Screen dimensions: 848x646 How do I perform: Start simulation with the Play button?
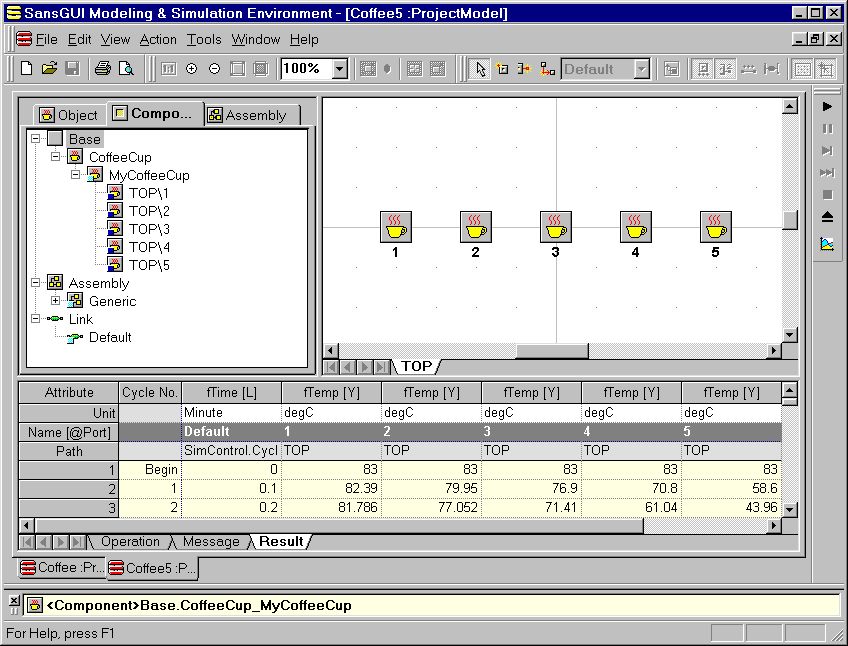[x=827, y=106]
